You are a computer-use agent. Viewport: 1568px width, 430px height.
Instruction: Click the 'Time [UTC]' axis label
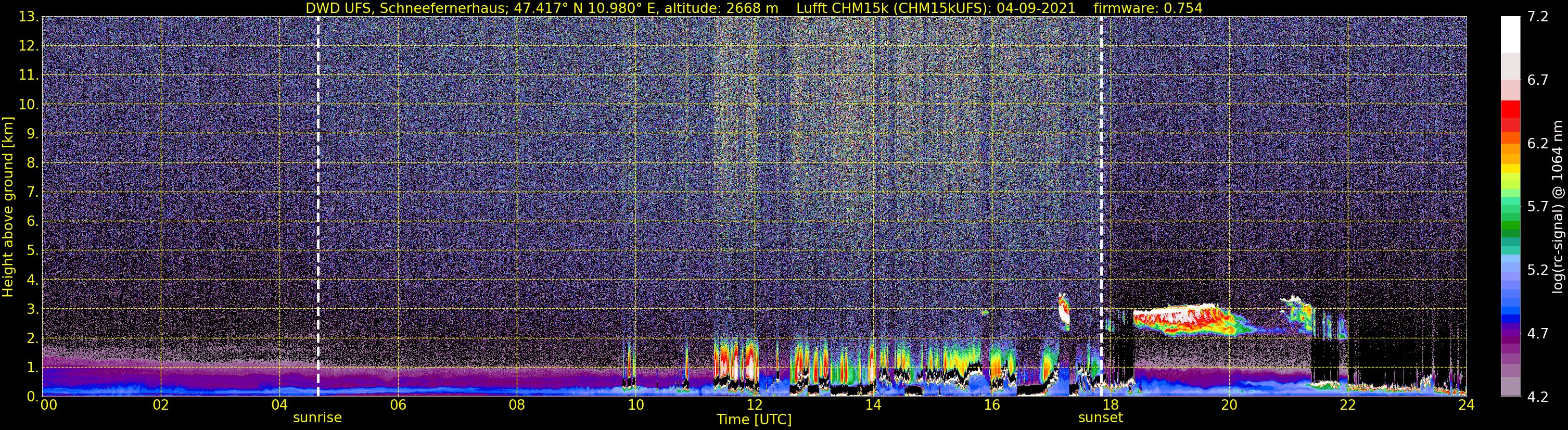(x=754, y=419)
